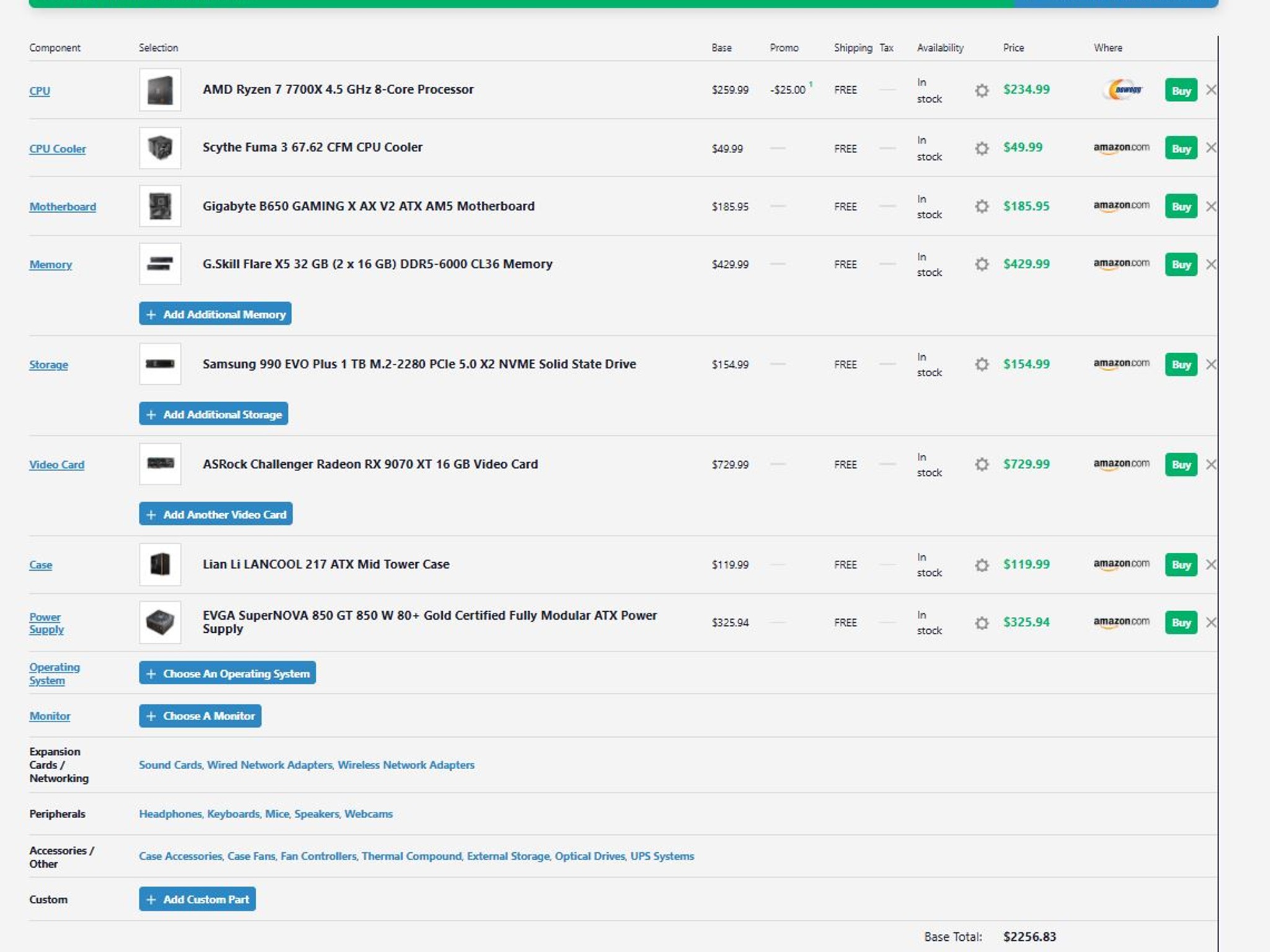Click gear icon for ASRock Radeon RX 9070 XT
1270x952 pixels.
point(981,465)
